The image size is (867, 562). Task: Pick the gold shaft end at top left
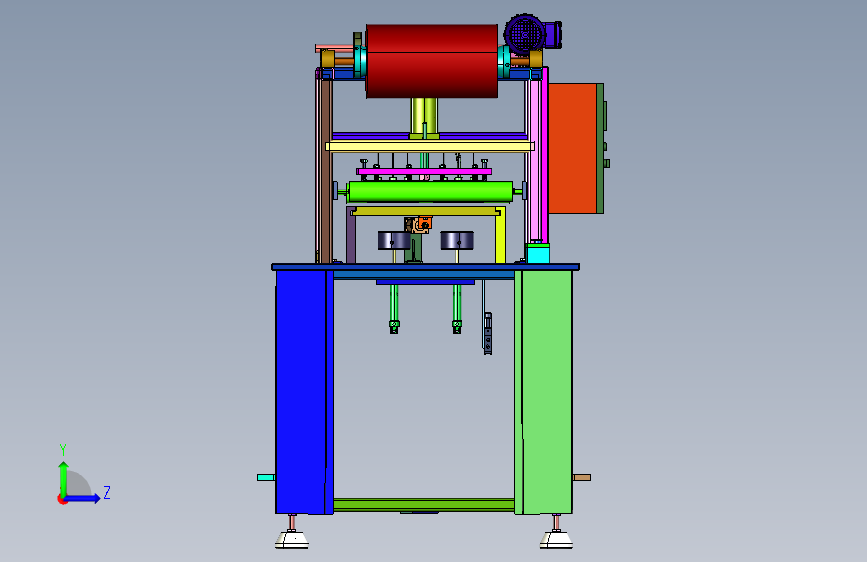(327, 59)
